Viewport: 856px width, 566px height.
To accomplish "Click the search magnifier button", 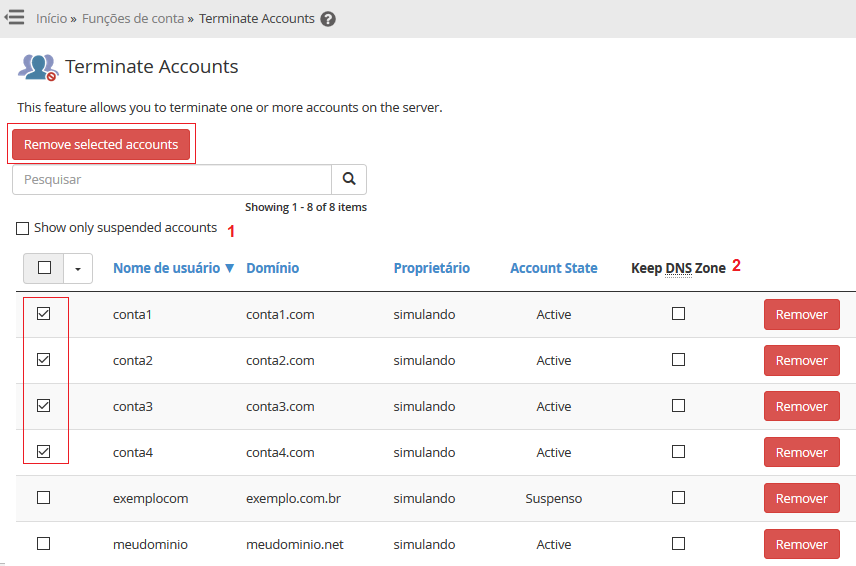I will tap(349, 179).
